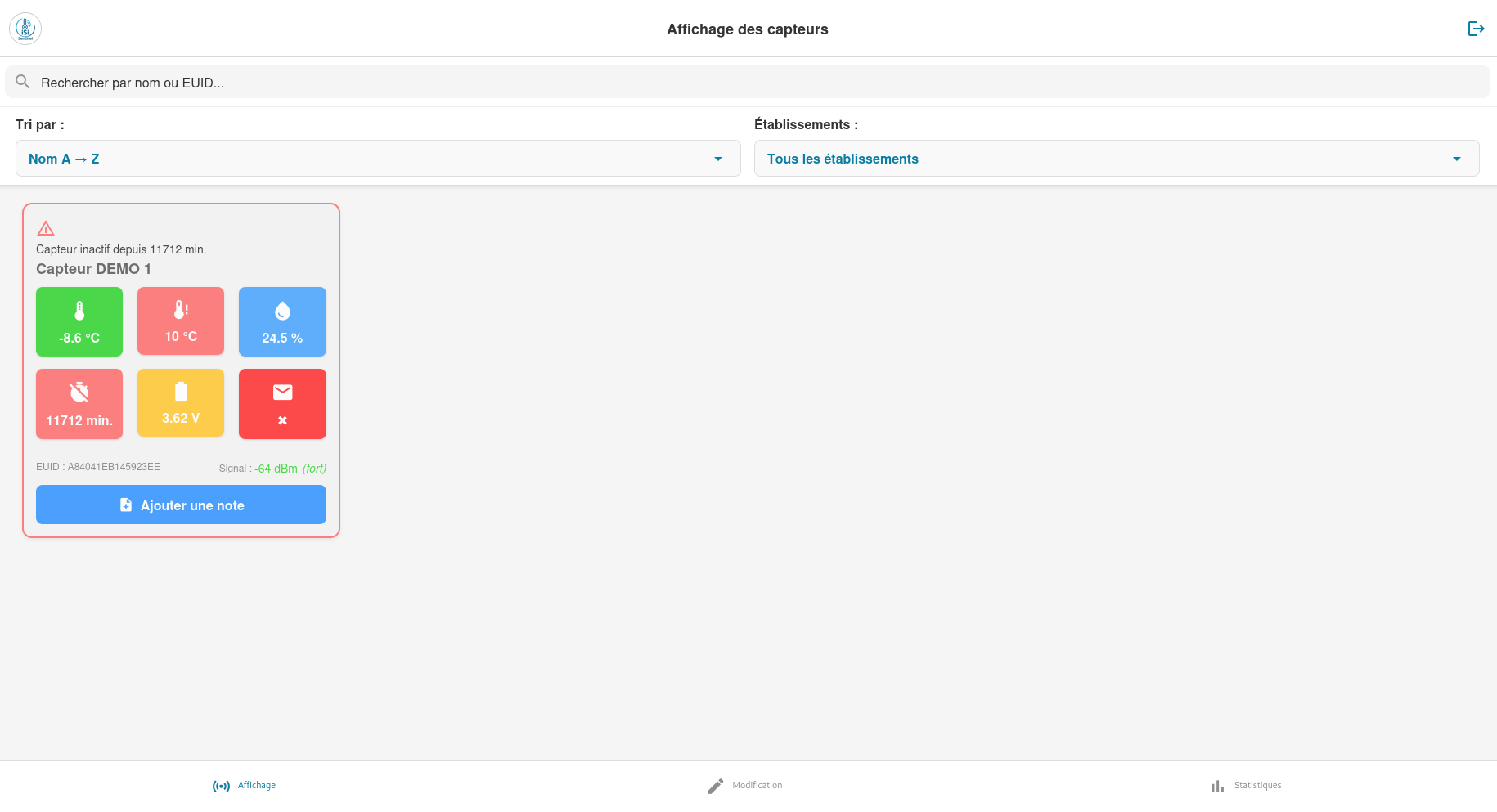Click the red mail notification tile
Screen dimensions: 1497x812
[x=282, y=404]
